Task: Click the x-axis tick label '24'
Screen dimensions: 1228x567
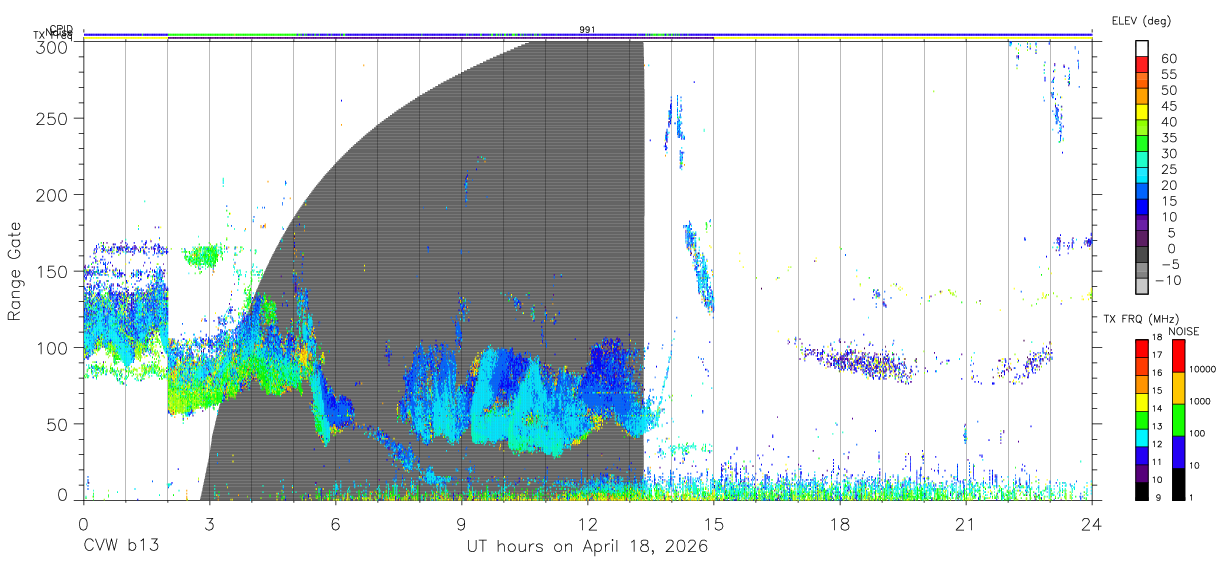Action: [1091, 523]
